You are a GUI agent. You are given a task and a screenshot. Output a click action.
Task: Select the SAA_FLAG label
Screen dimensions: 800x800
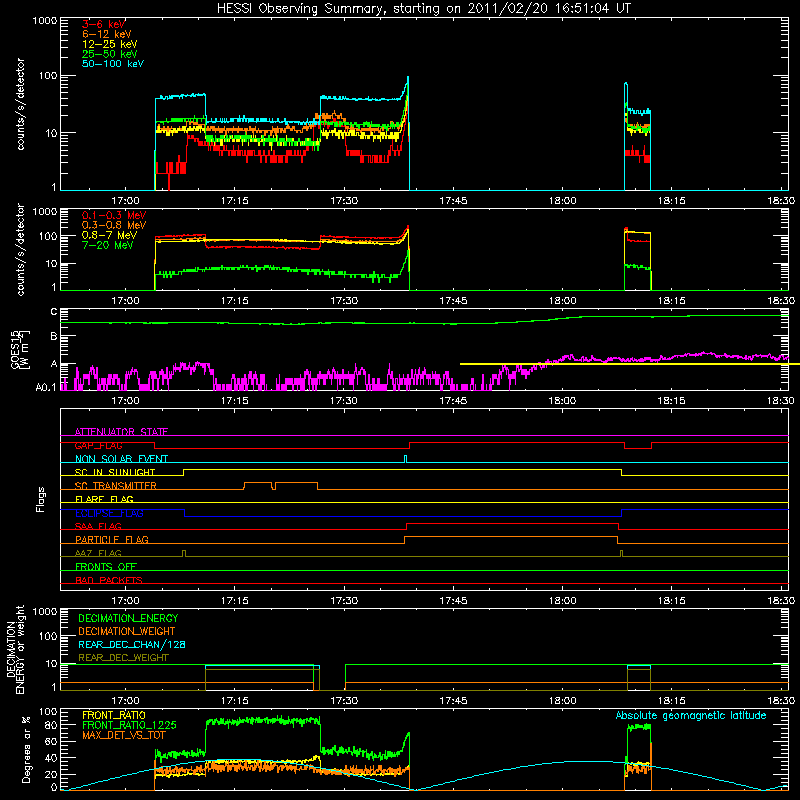pos(98,526)
